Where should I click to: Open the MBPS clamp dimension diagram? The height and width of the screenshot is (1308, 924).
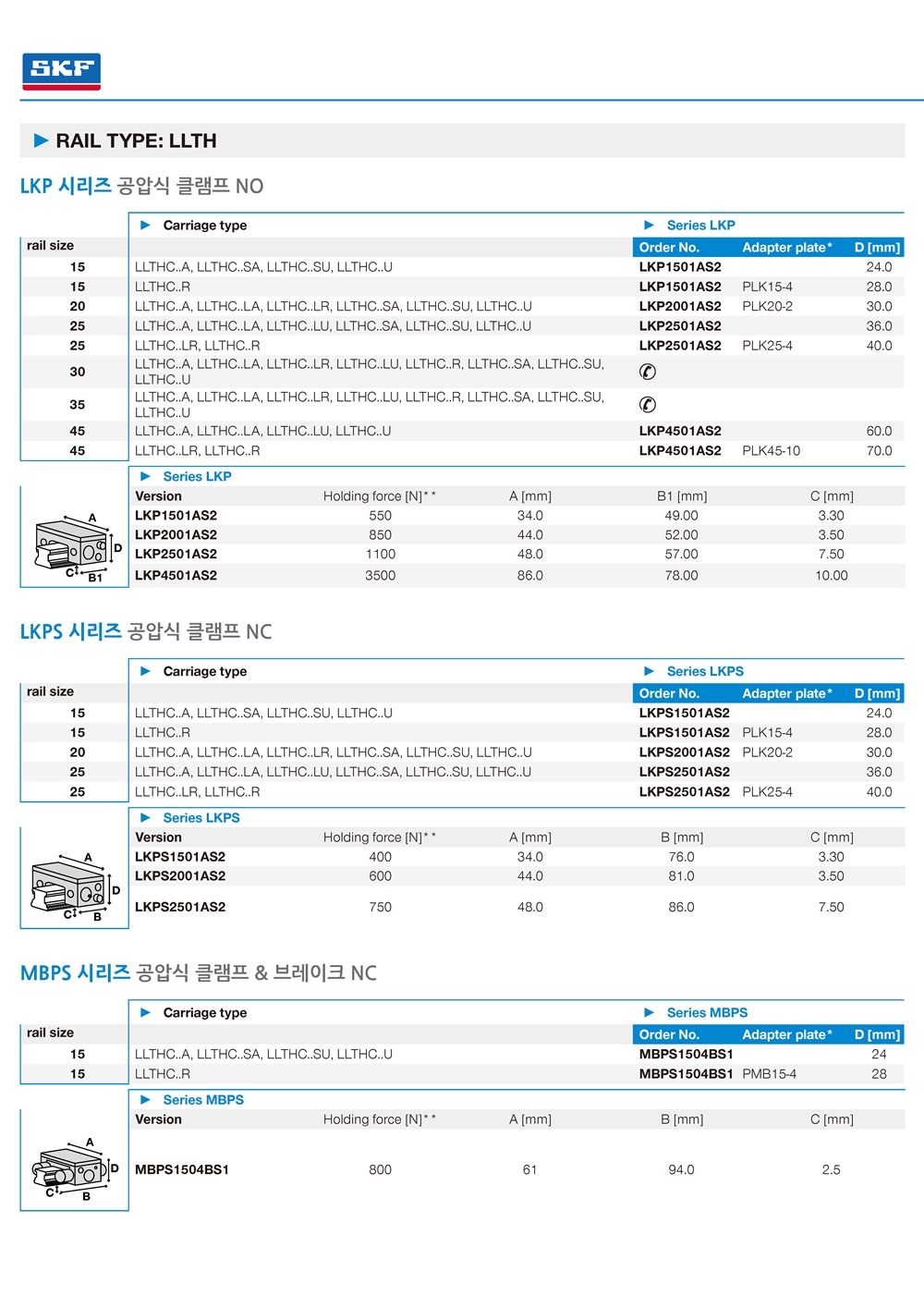(x=75, y=1169)
